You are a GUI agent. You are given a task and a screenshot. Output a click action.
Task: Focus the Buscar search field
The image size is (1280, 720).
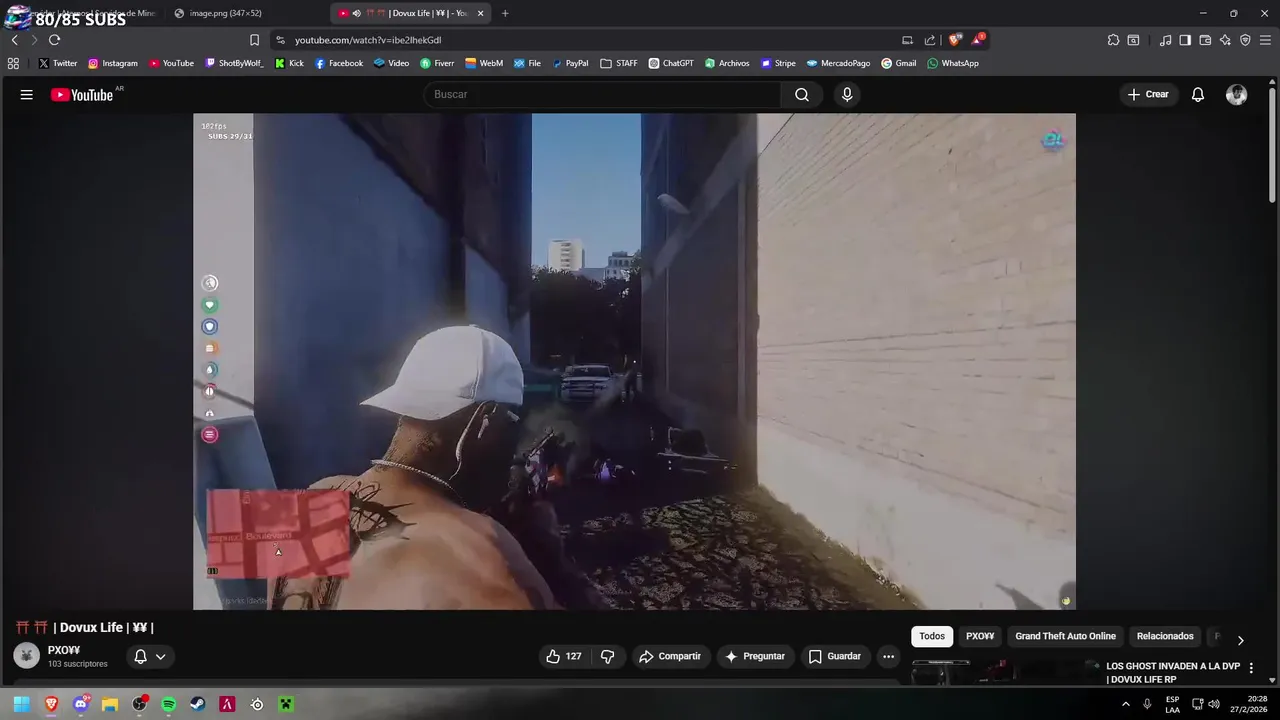[602, 94]
